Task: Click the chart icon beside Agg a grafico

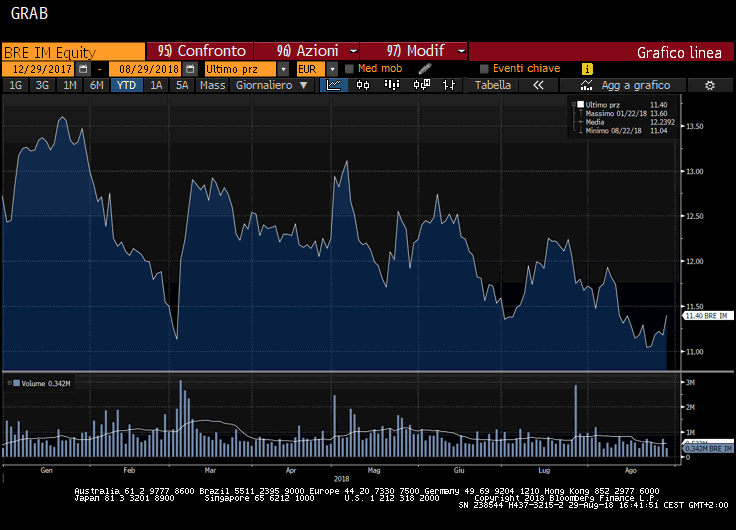Action: pos(586,85)
